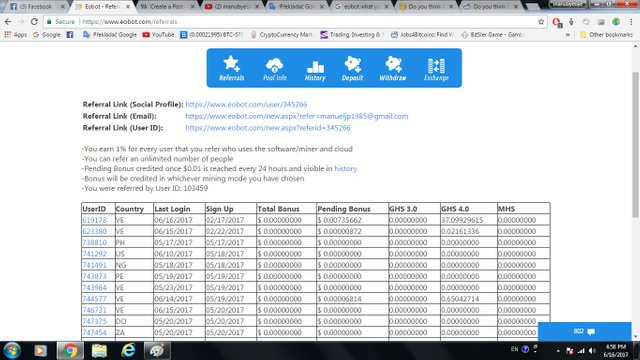
Task: Open Překladač Google bookmark
Action: (x=110, y=35)
